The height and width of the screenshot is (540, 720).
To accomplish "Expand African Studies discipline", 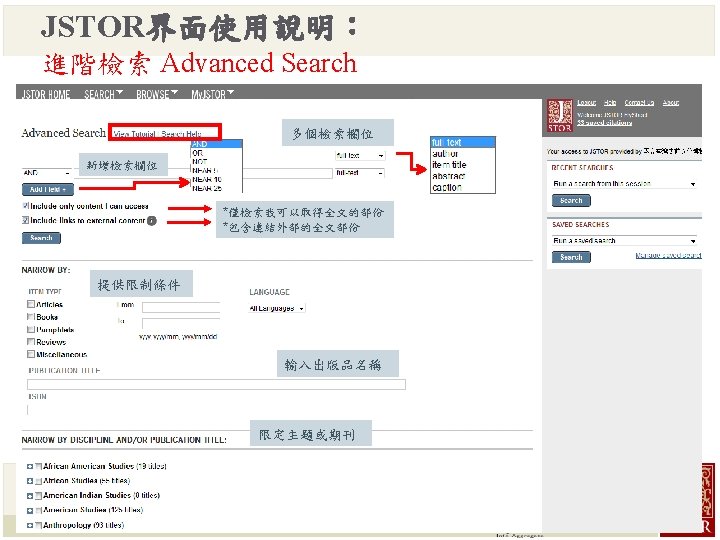I will pos(30,481).
